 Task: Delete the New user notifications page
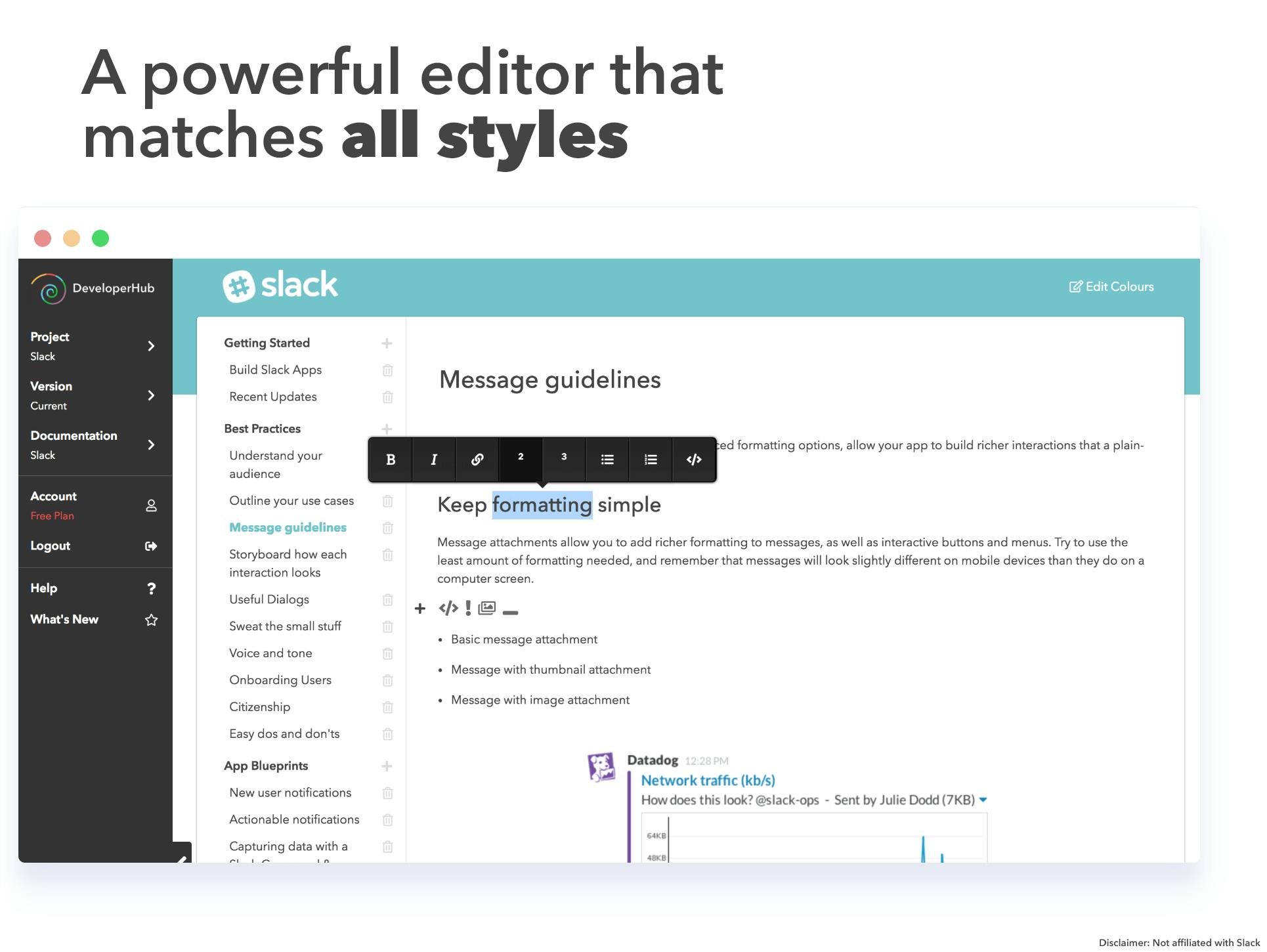click(x=388, y=793)
